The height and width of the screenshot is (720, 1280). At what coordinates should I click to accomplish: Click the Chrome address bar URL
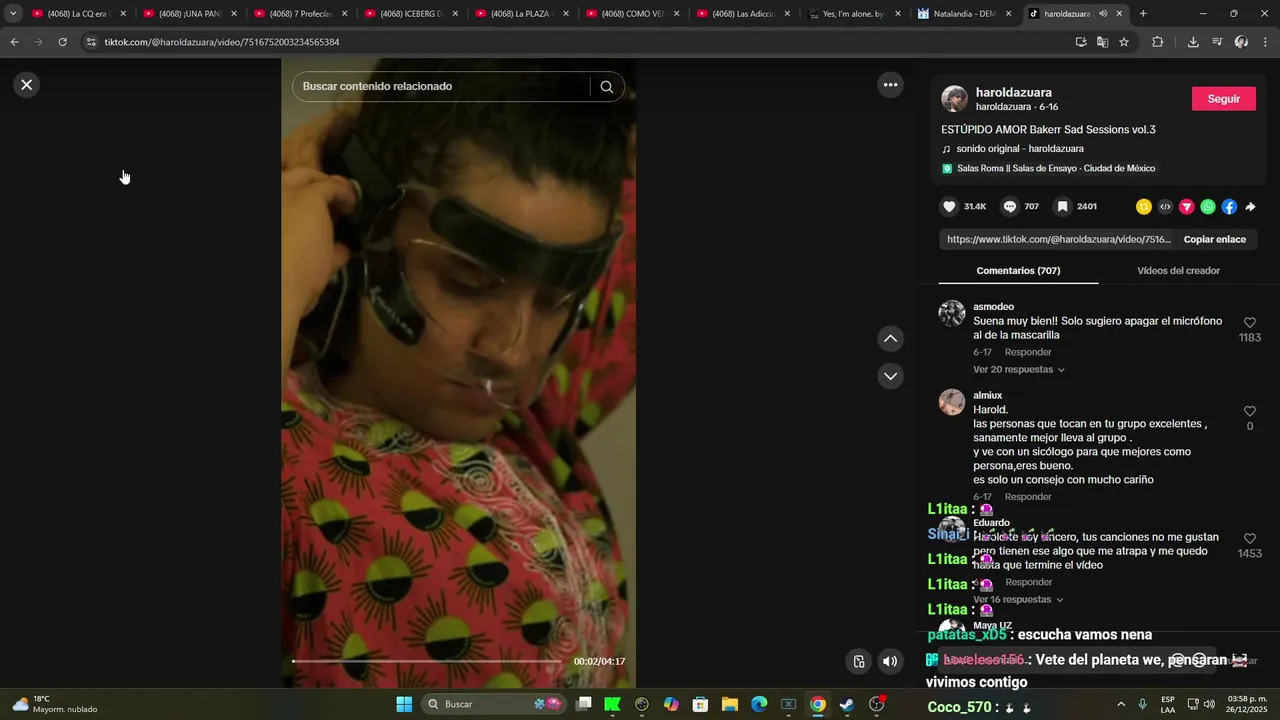coord(222,42)
